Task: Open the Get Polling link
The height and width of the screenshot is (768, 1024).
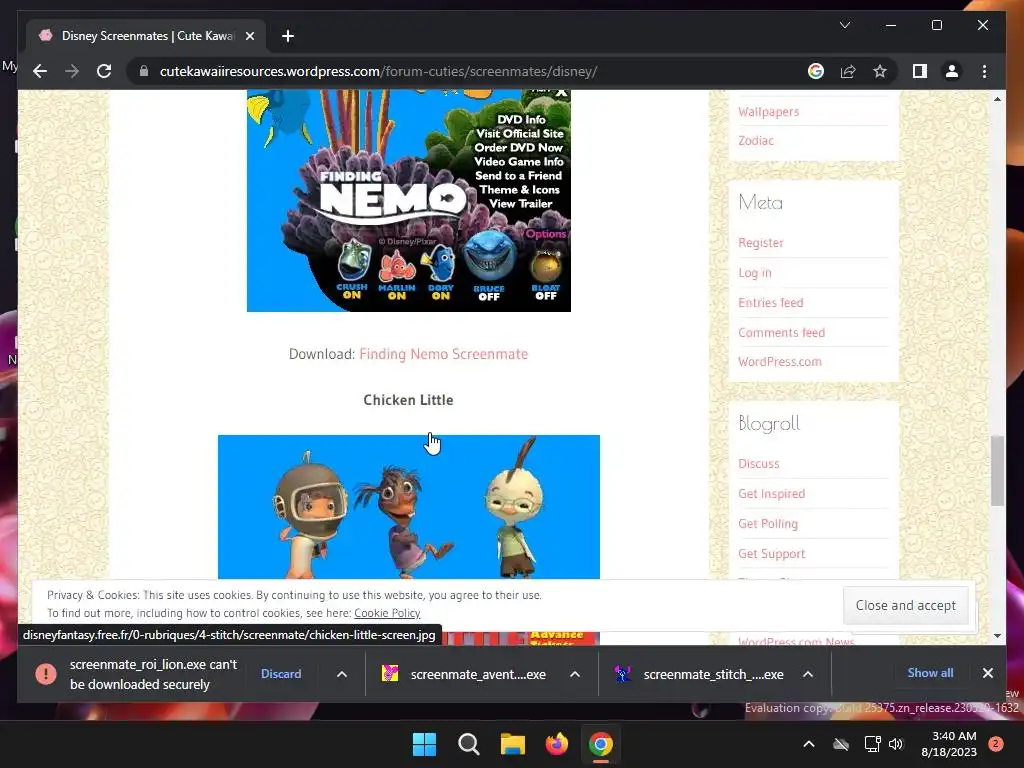Action: click(x=768, y=524)
